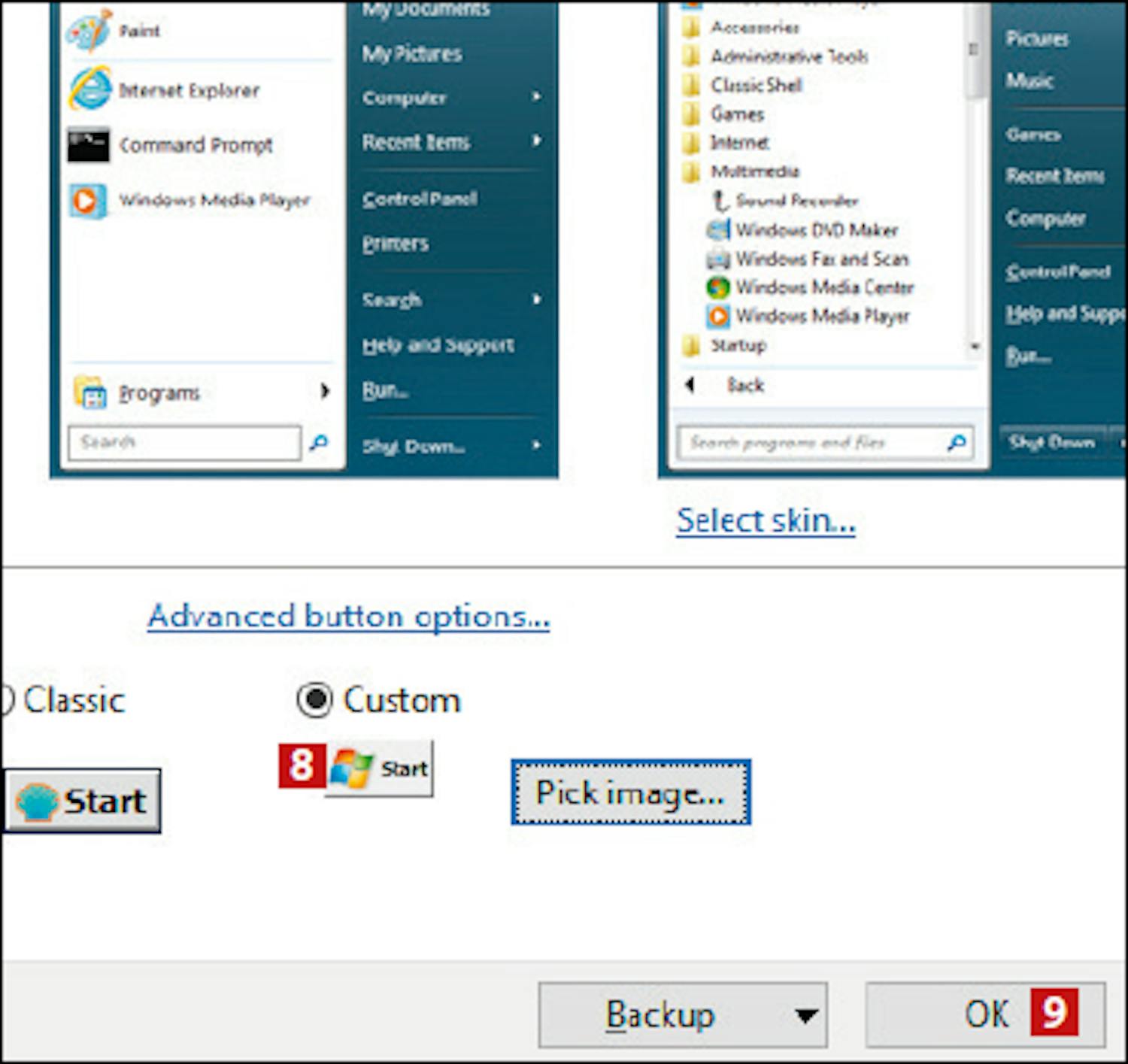
Task: Click the down arrow of the programs list scrollbar
Action: click(x=975, y=347)
